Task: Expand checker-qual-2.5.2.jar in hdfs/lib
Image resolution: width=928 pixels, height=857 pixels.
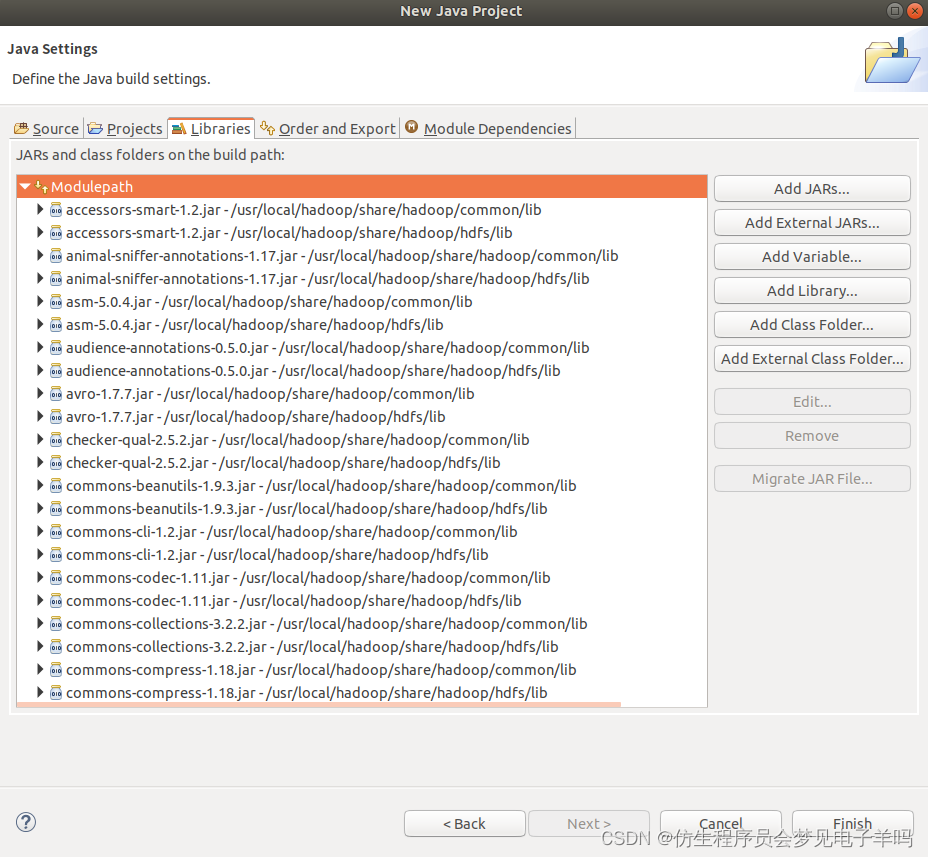Action: pyautogui.click(x=40, y=462)
